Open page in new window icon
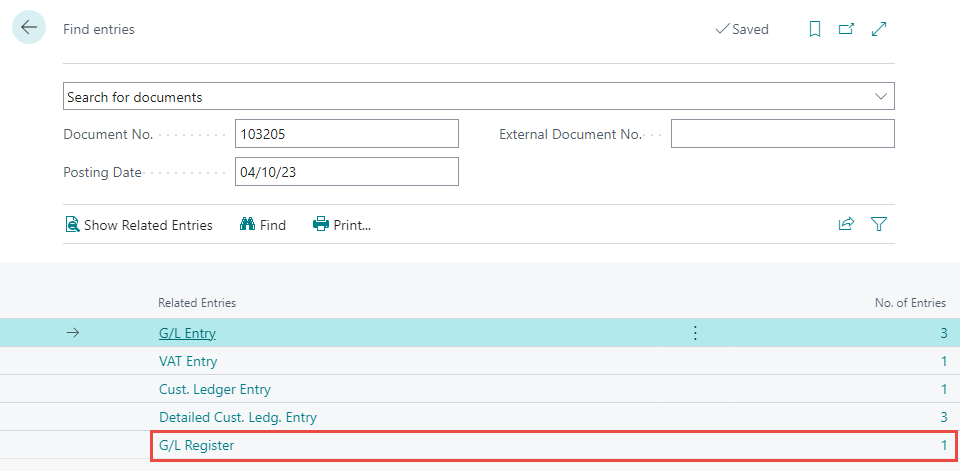This screenshot has width=960, height=471. pyautogui.click(x=846, y=29)
